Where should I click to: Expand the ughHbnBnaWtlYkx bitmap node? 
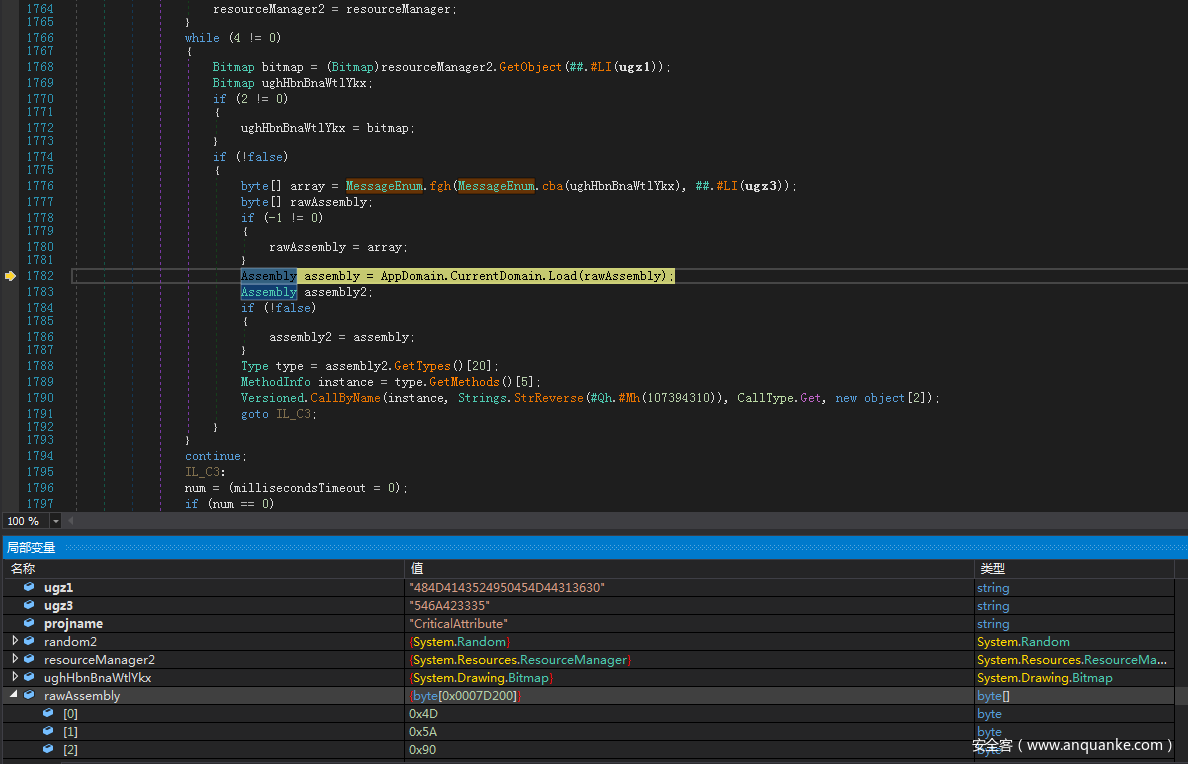coord(15,678)
